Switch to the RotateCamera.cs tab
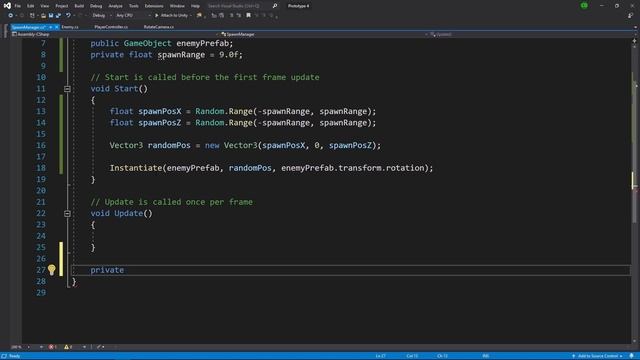This screenshot has height=360, width=640. tap(159, 27)
